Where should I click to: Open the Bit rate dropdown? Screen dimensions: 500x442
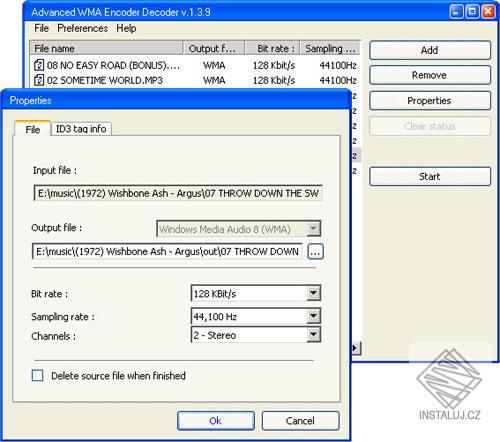[x=313, y=293]
